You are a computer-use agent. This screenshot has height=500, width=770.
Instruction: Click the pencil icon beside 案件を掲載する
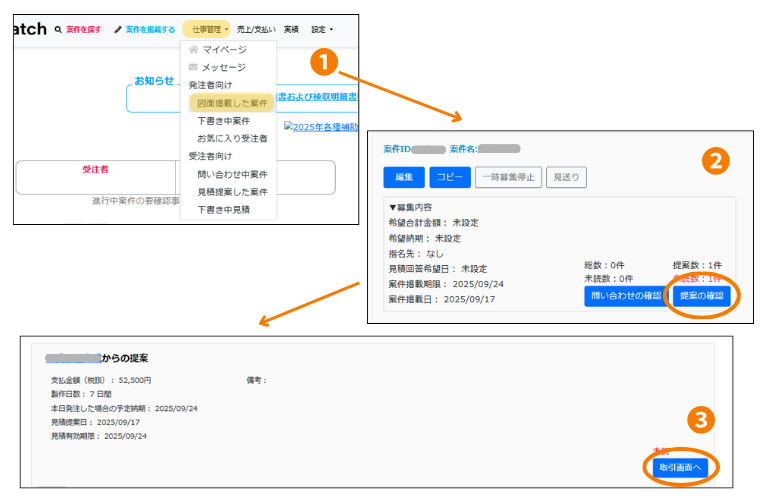tap(119, 30)
